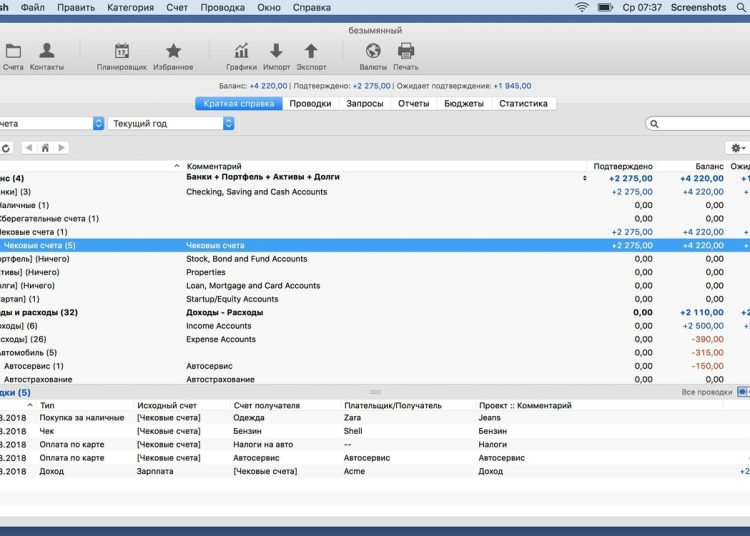
Task: Select the Zara Одежда transaction row
Action: click(x=300, y=419)
